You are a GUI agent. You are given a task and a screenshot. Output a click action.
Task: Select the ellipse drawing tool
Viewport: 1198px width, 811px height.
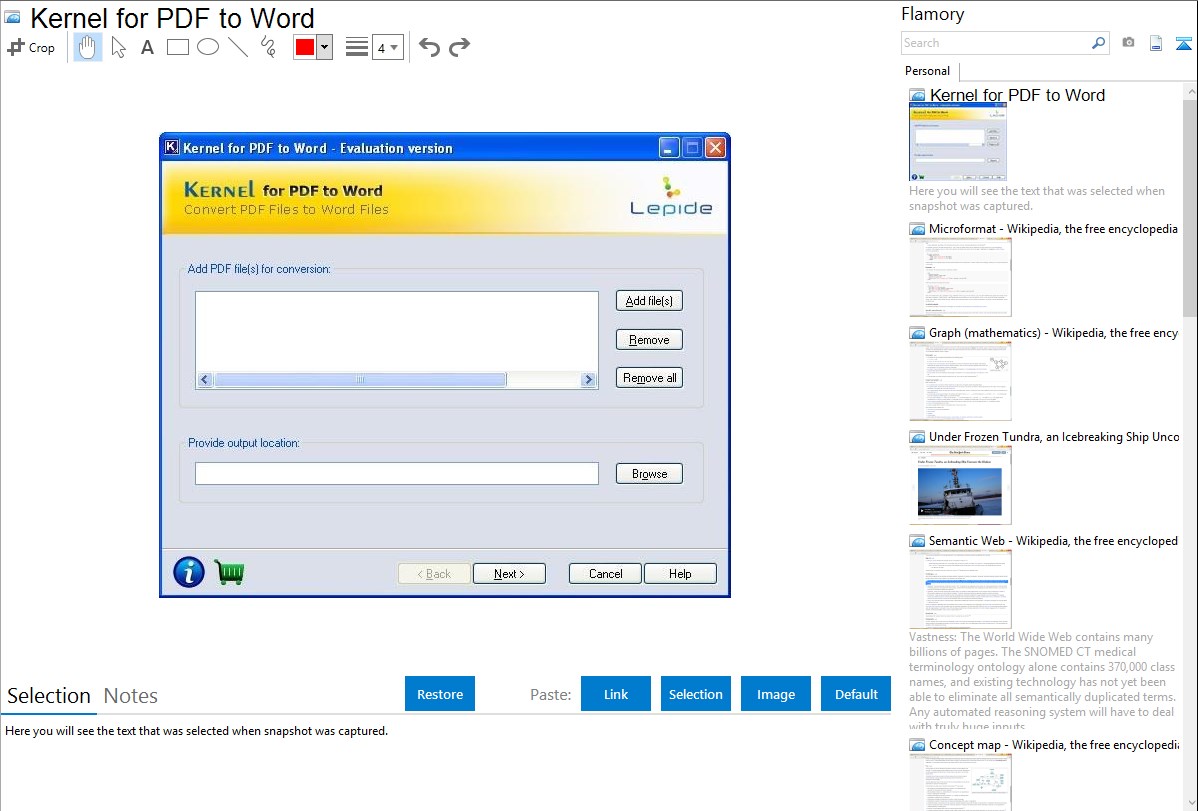pyautogui.click(x=208, y=47)
